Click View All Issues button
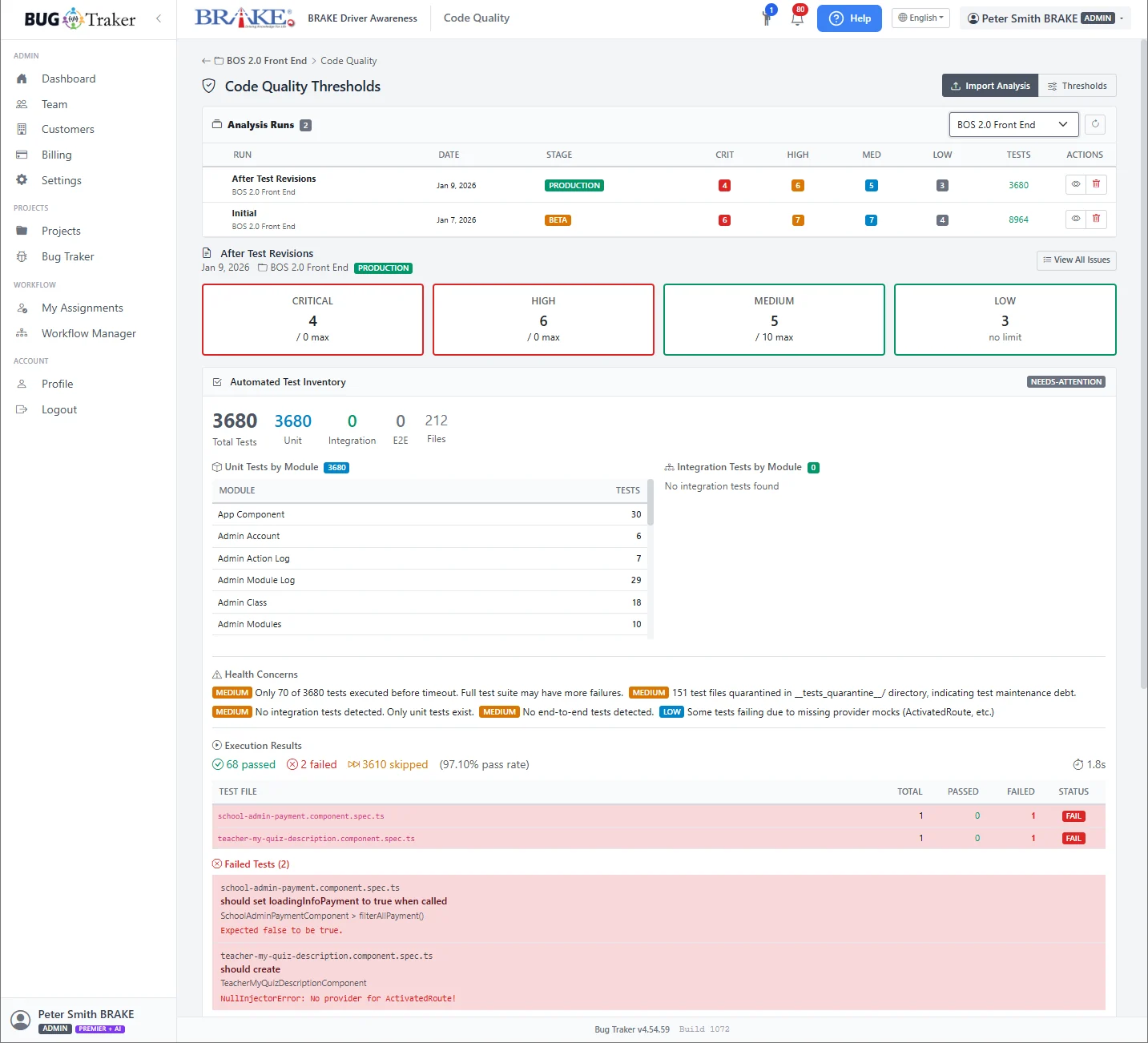 [x=1076, y=260]
